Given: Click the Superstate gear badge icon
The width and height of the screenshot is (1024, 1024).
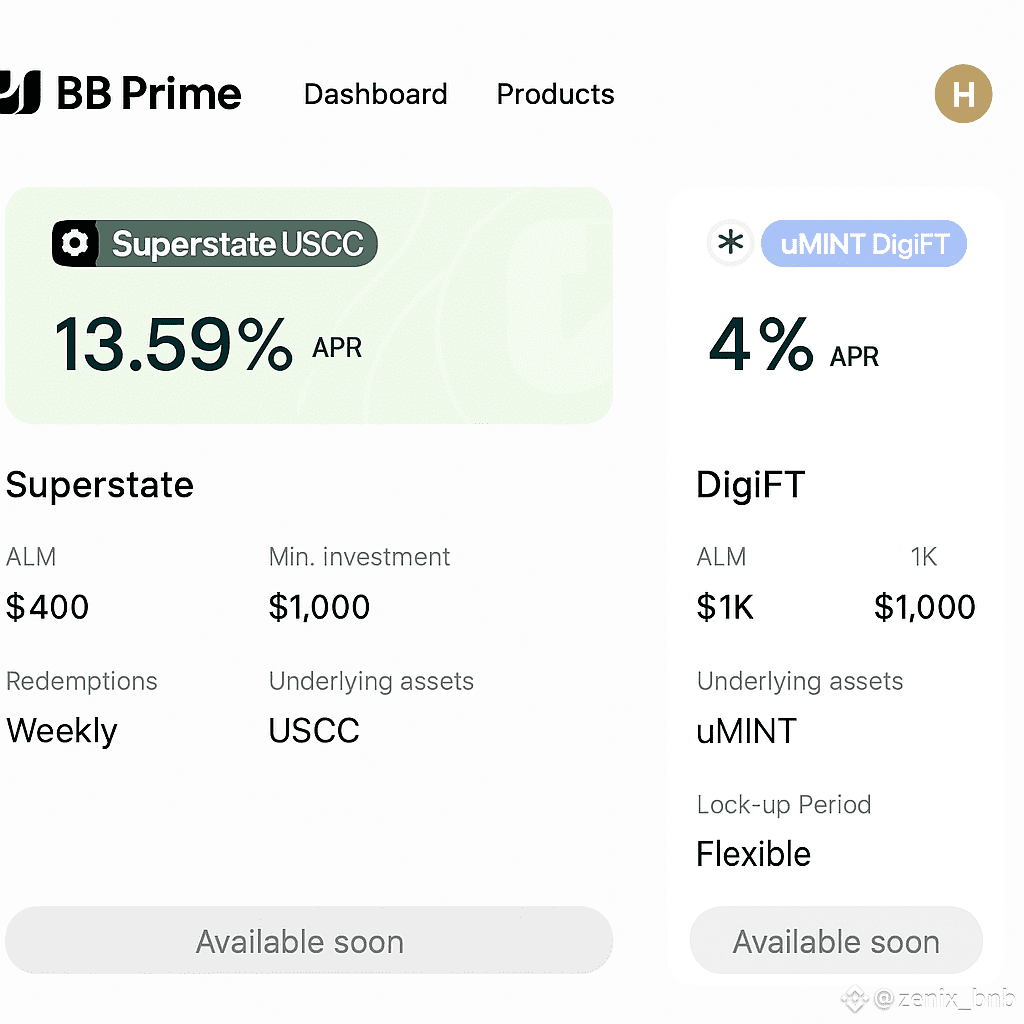Looking at the screenshot, I should coord(75,243).
